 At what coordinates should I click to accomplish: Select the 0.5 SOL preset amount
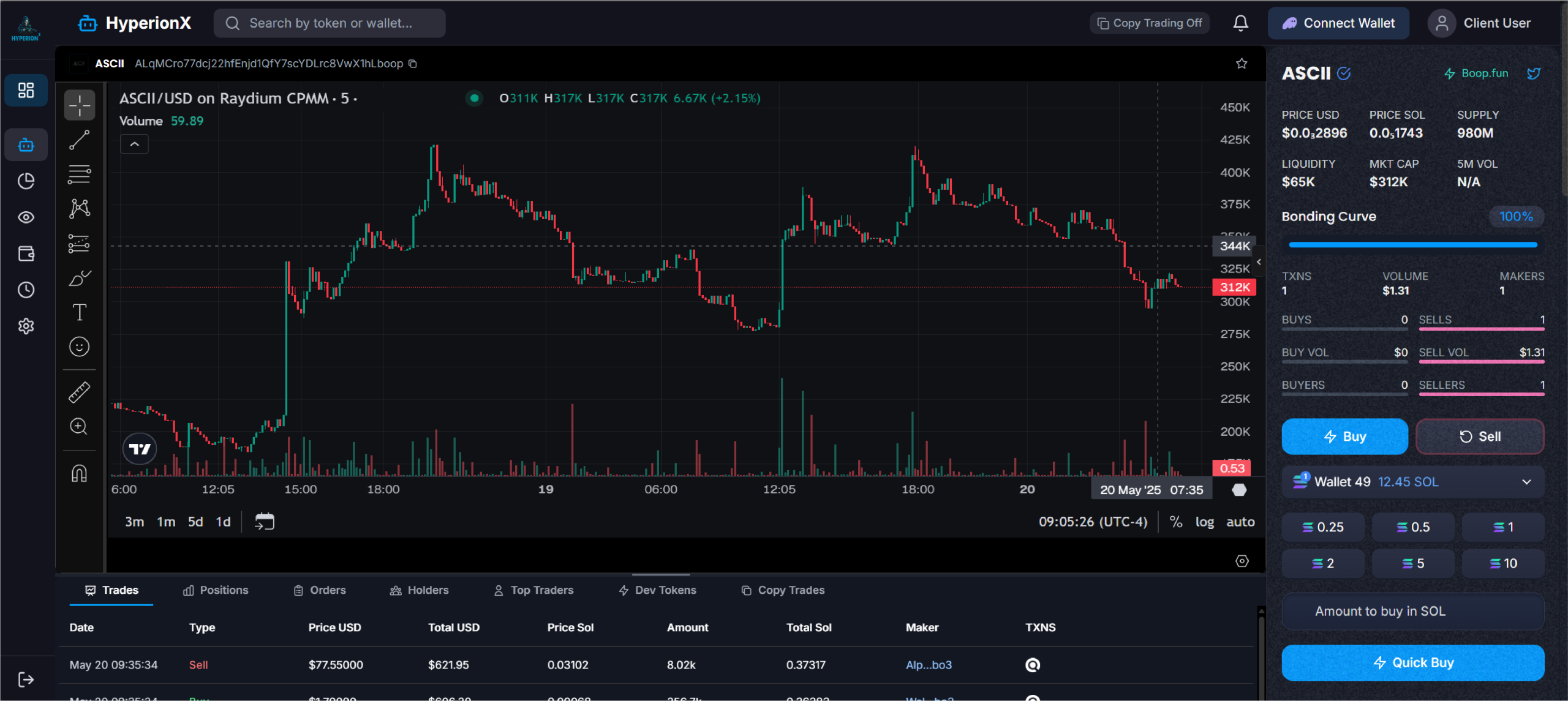pyautogui.click(x=1413, y=527)
